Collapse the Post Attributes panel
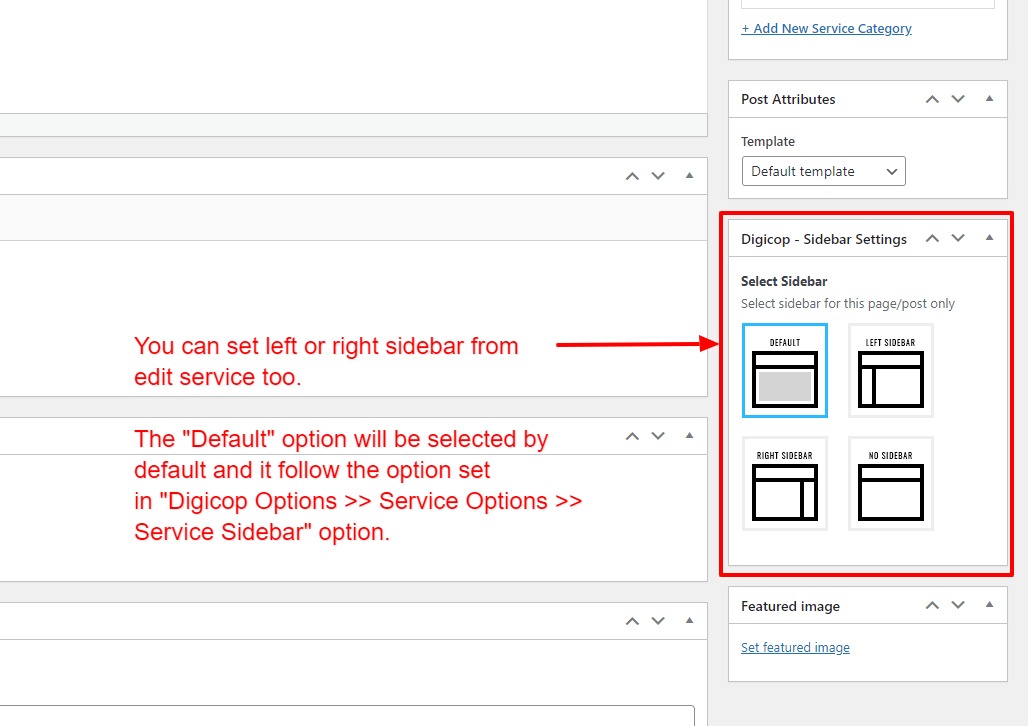The width and height of the screenshot is (1028, 726). coord(989,99)
